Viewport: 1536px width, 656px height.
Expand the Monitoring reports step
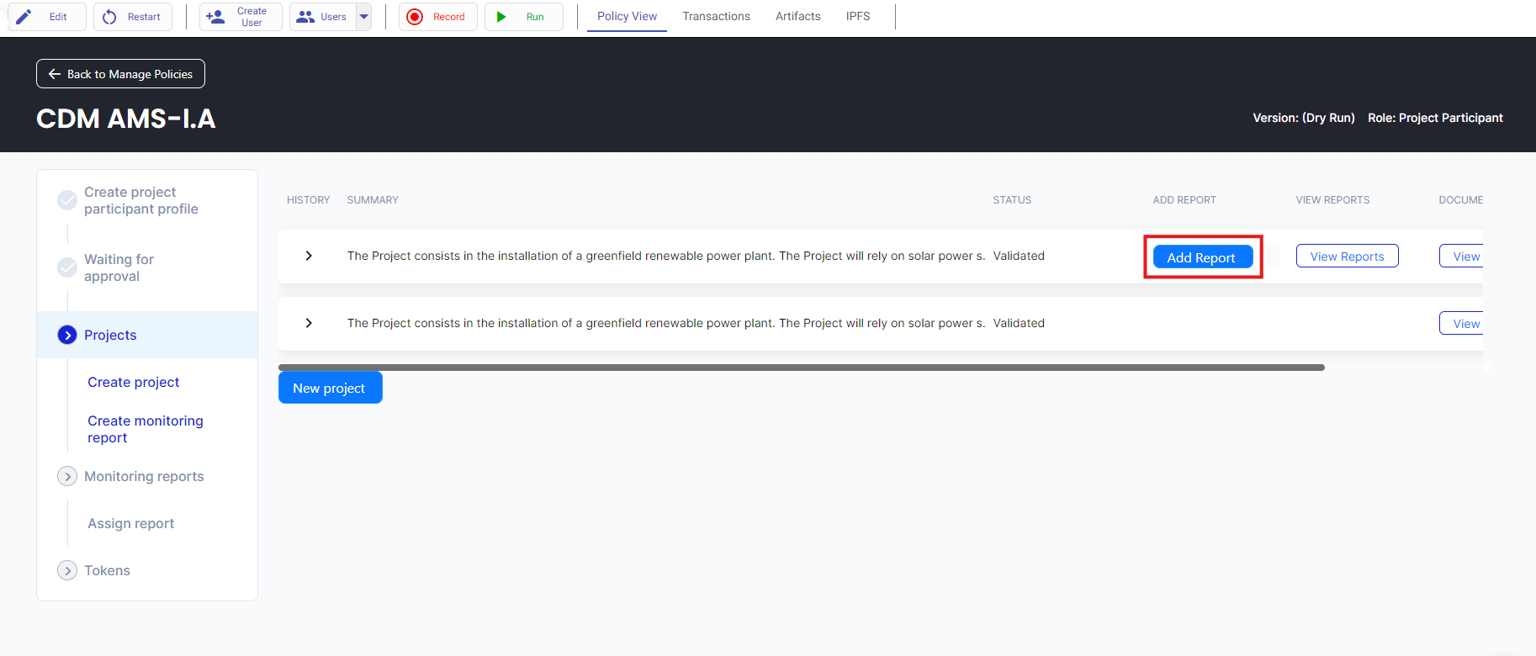[x=67, y=476]
